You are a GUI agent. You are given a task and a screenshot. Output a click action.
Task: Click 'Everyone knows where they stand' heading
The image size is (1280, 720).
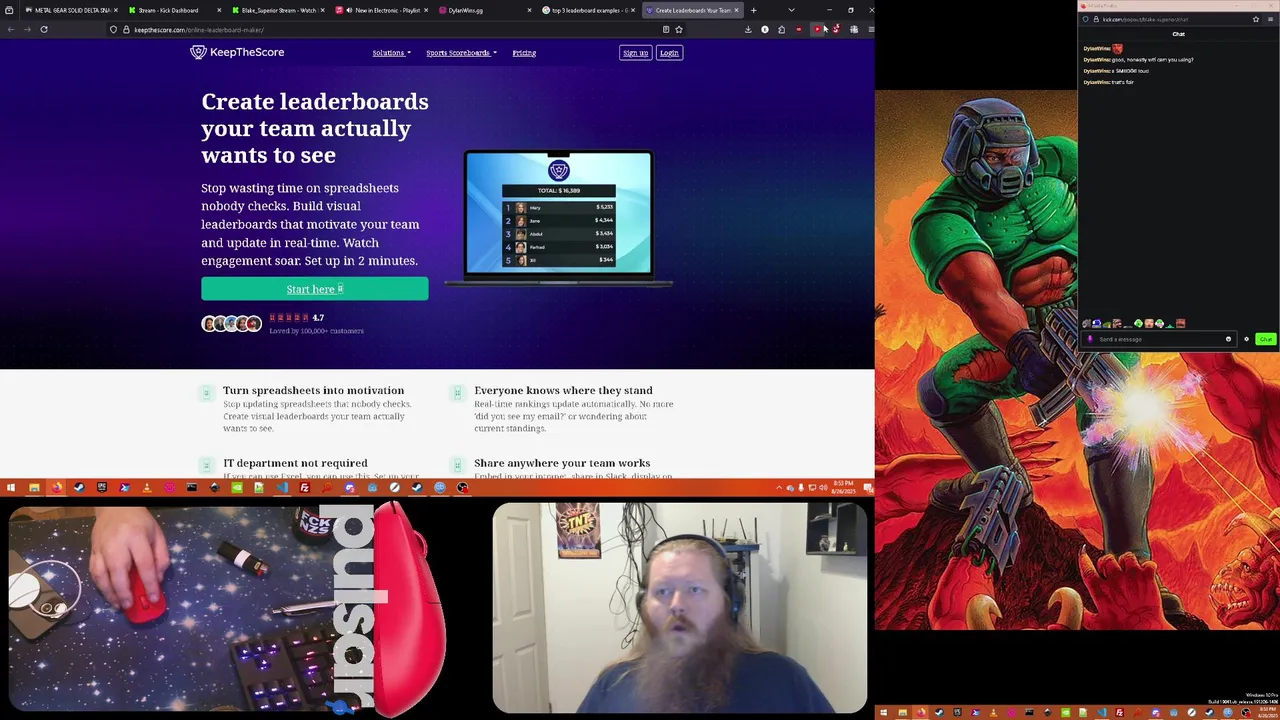(563, 390)
